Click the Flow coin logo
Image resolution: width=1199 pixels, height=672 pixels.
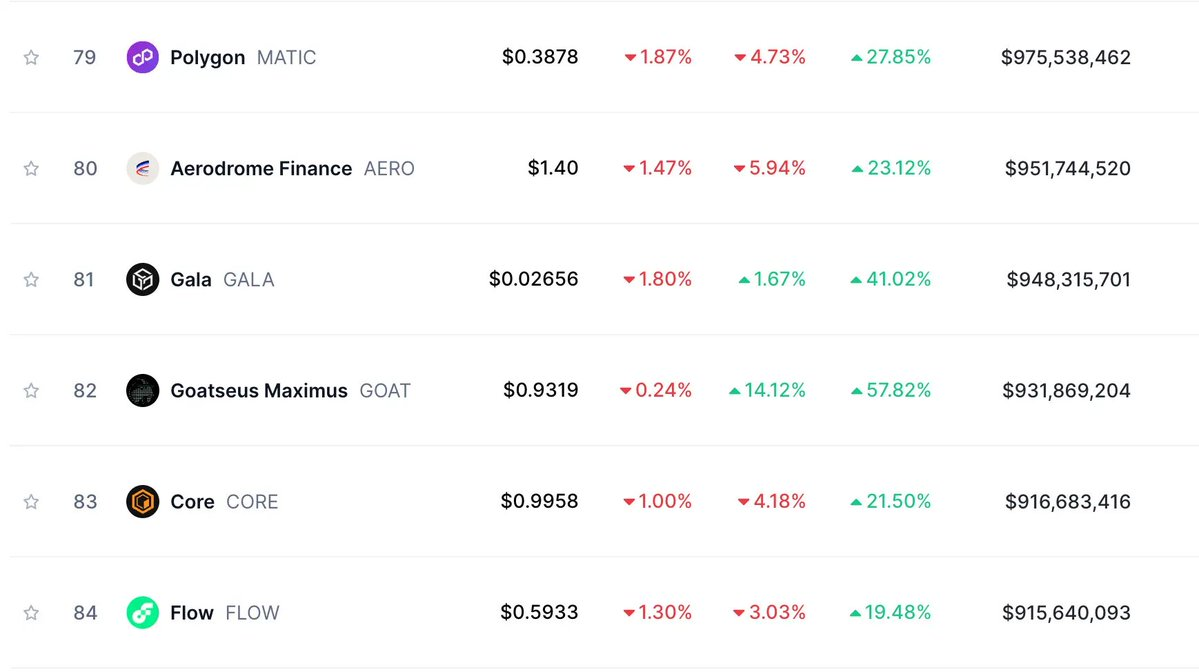pos(143,613)
